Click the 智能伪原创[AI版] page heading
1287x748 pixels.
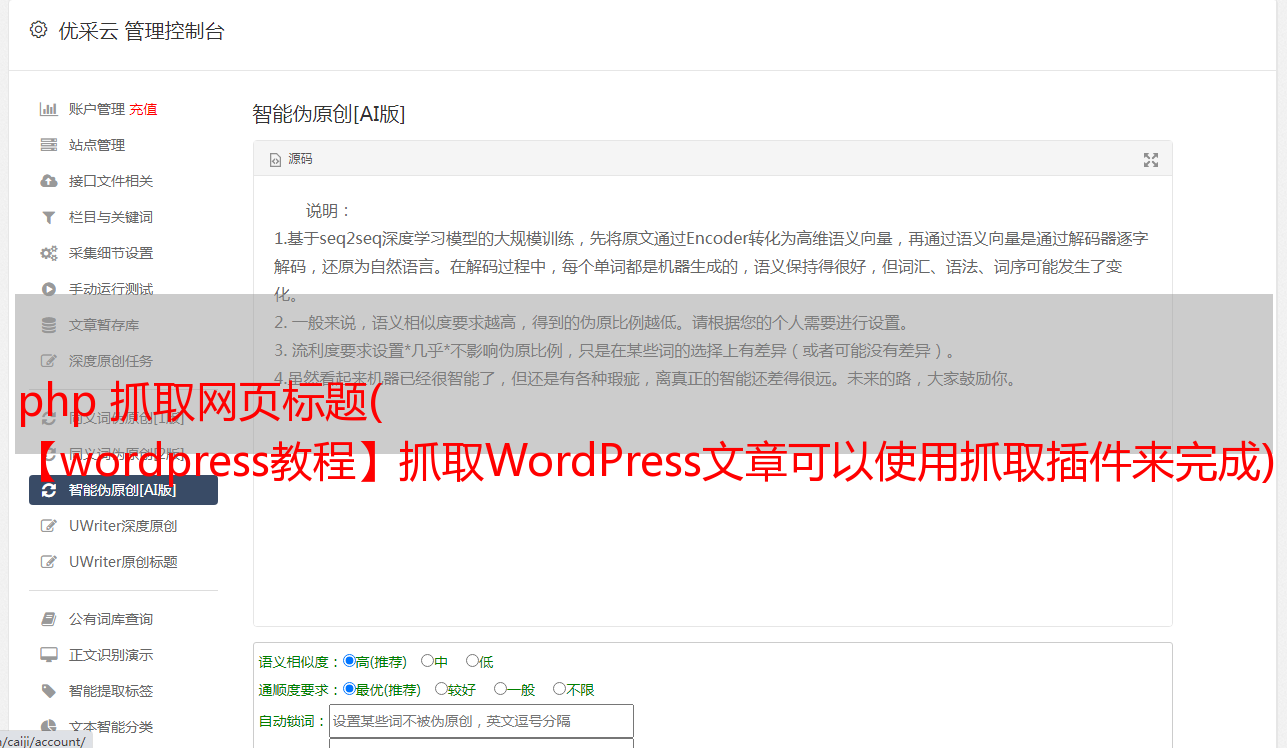click(x=329, y=114)
